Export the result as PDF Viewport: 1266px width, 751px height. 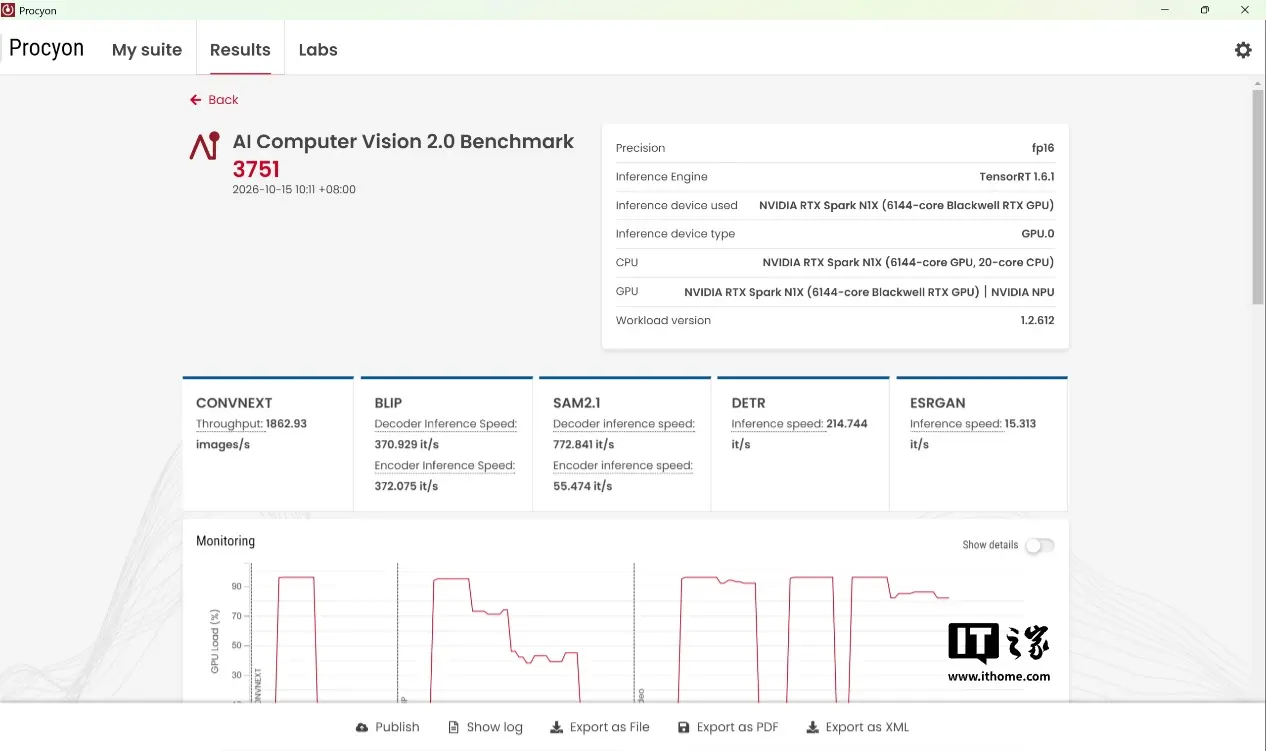pyautogui.click(x=728, y=727)
